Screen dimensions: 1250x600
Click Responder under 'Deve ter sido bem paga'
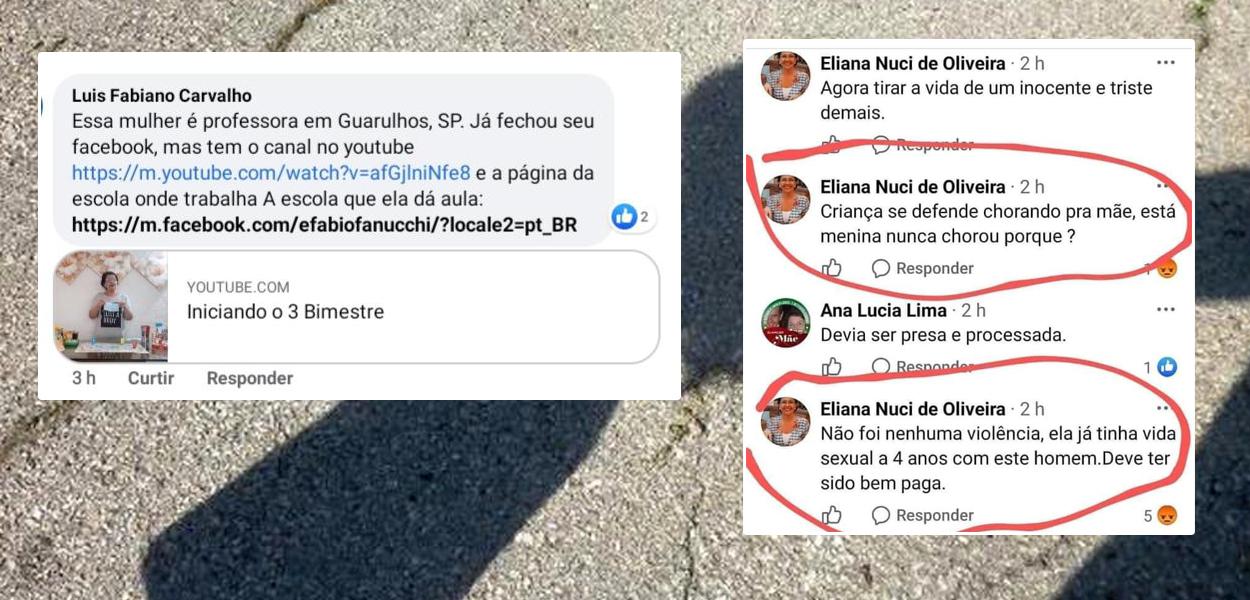(923, 515)
